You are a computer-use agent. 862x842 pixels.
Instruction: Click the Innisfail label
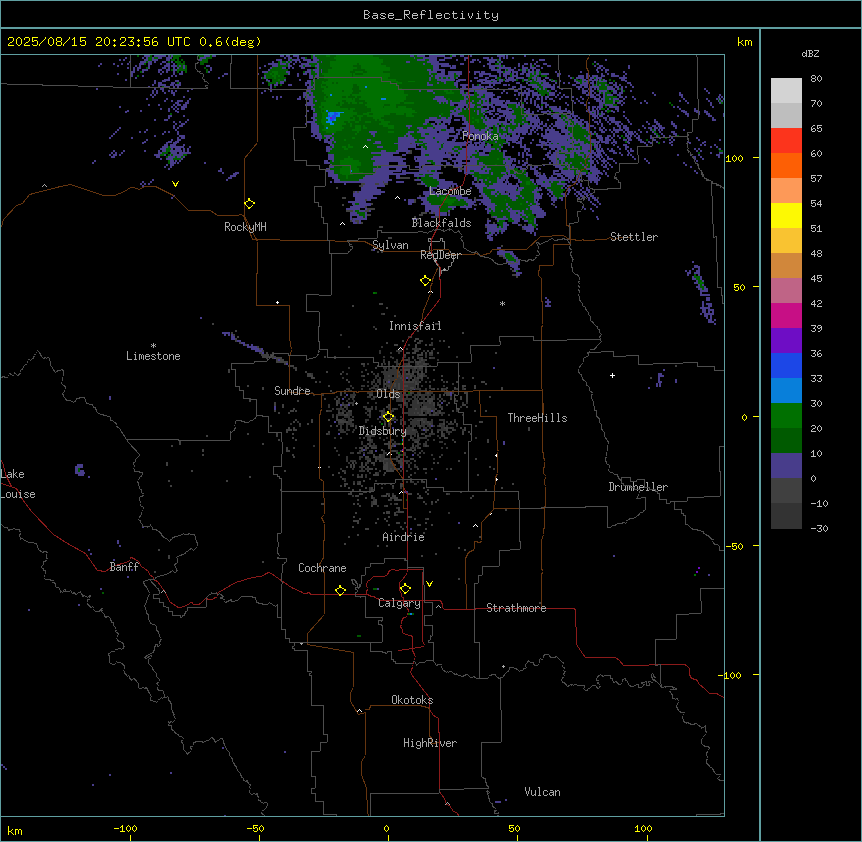point(415,326)
